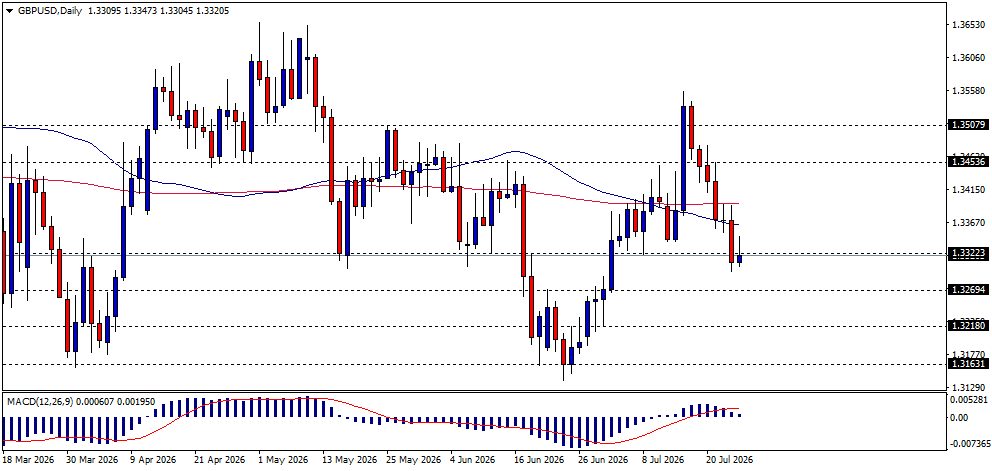Viewport: 992px width, 471px height.
Task: Click the 9 Apr 2026 date label
Action: pos(154,458)
